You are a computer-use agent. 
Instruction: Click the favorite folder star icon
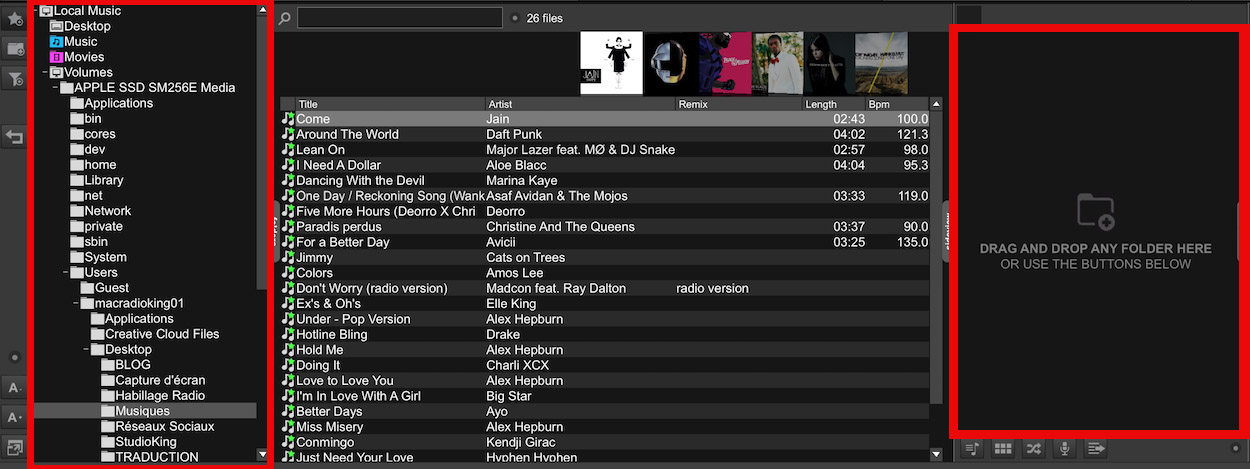pos(15,18)
